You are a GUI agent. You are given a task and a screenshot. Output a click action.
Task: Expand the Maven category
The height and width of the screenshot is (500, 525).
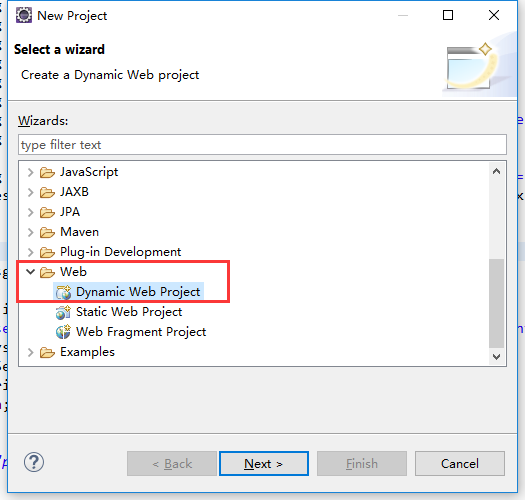click(30, 232)
